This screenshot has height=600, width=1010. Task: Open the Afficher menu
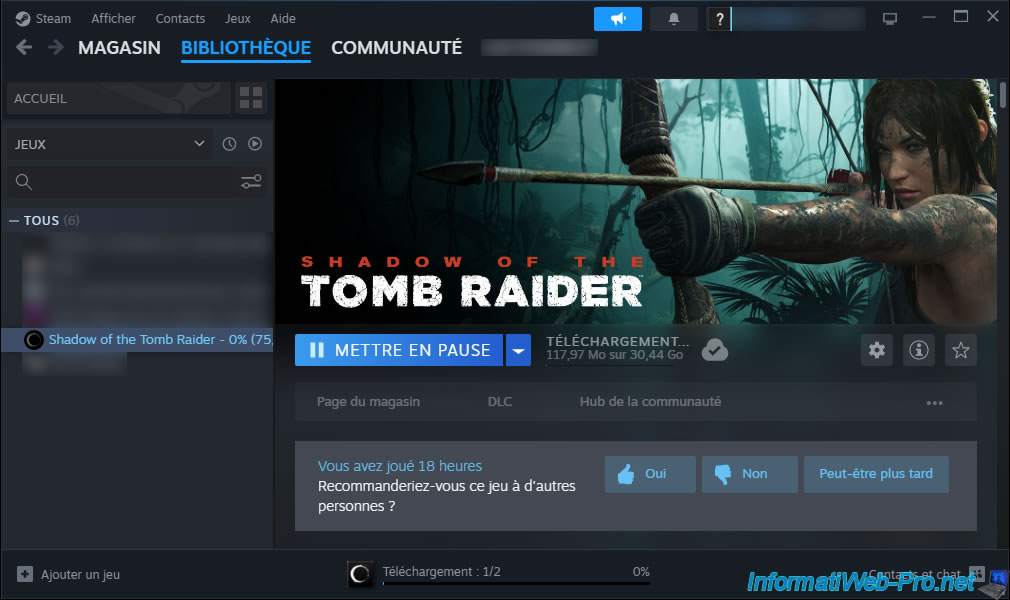pyautogui.click(x=113, y=19)
